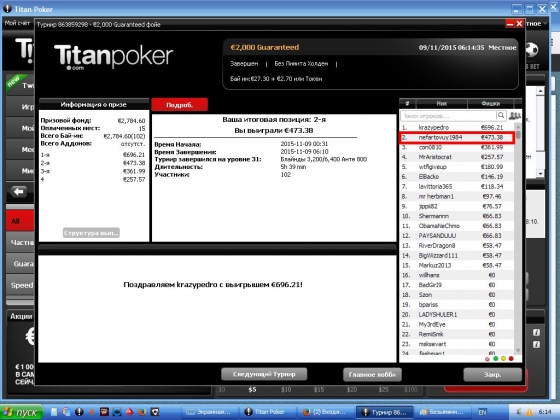Click the Закр. button
The height and width of the screenshot is (420, 560).
(x=492, y=375)
